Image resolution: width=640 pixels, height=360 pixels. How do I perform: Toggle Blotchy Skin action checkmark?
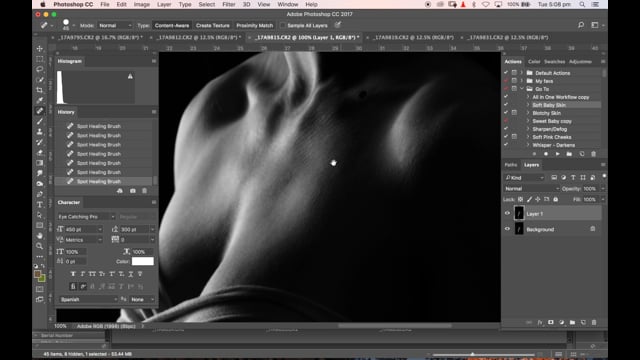coord(506,113)
